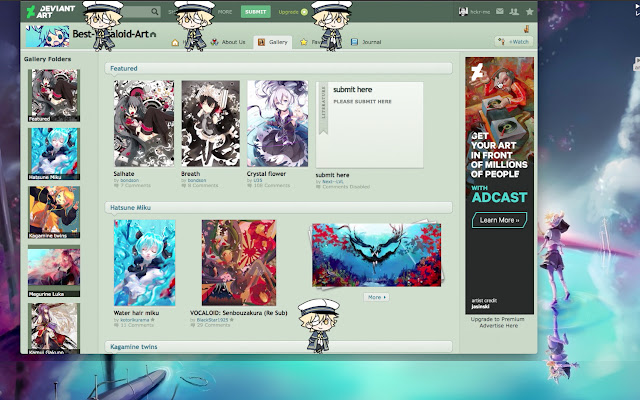This screenshot has height=400, width=640.
Task: Click the hckr-me username
Action: [480, 12]
